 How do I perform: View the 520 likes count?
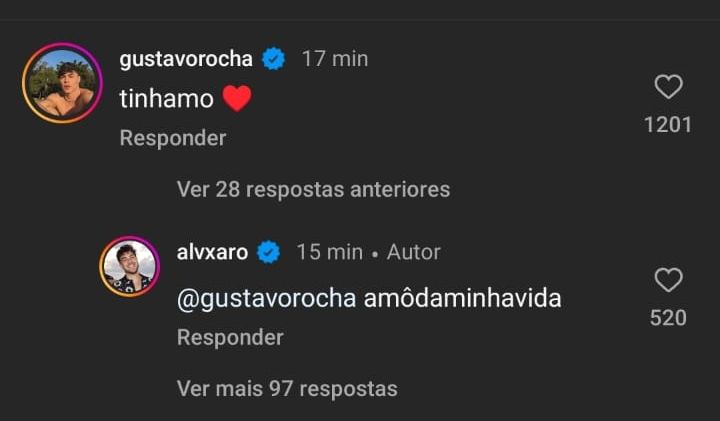tap(668, 318)
